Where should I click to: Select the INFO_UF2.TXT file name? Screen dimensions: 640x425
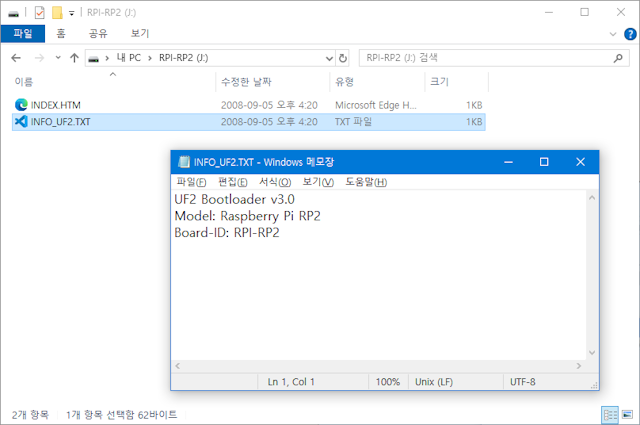pyautogui.click(x=60, y=122)
